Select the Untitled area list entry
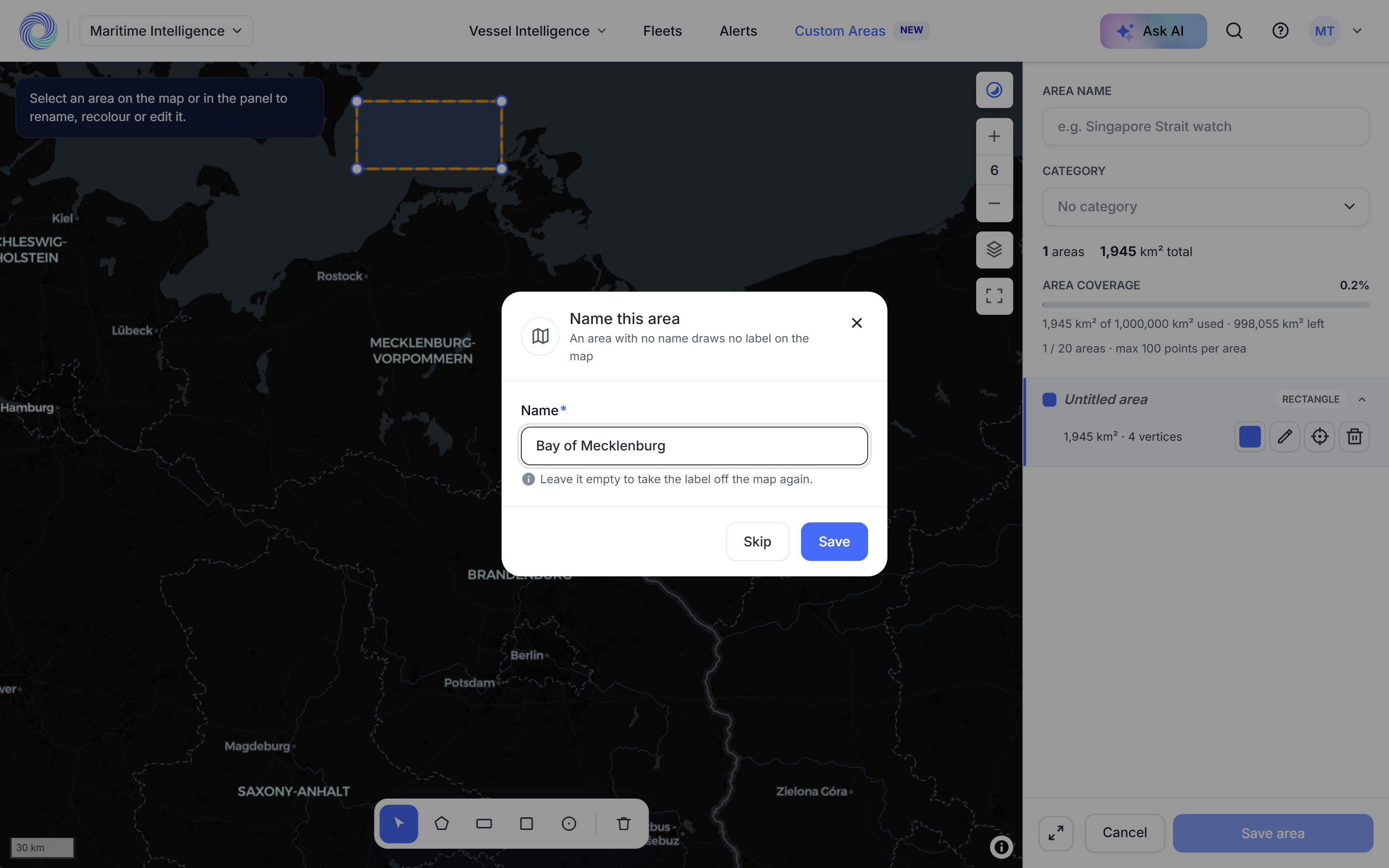This screenshot has height=868, width=1389. pos(1205,422)
